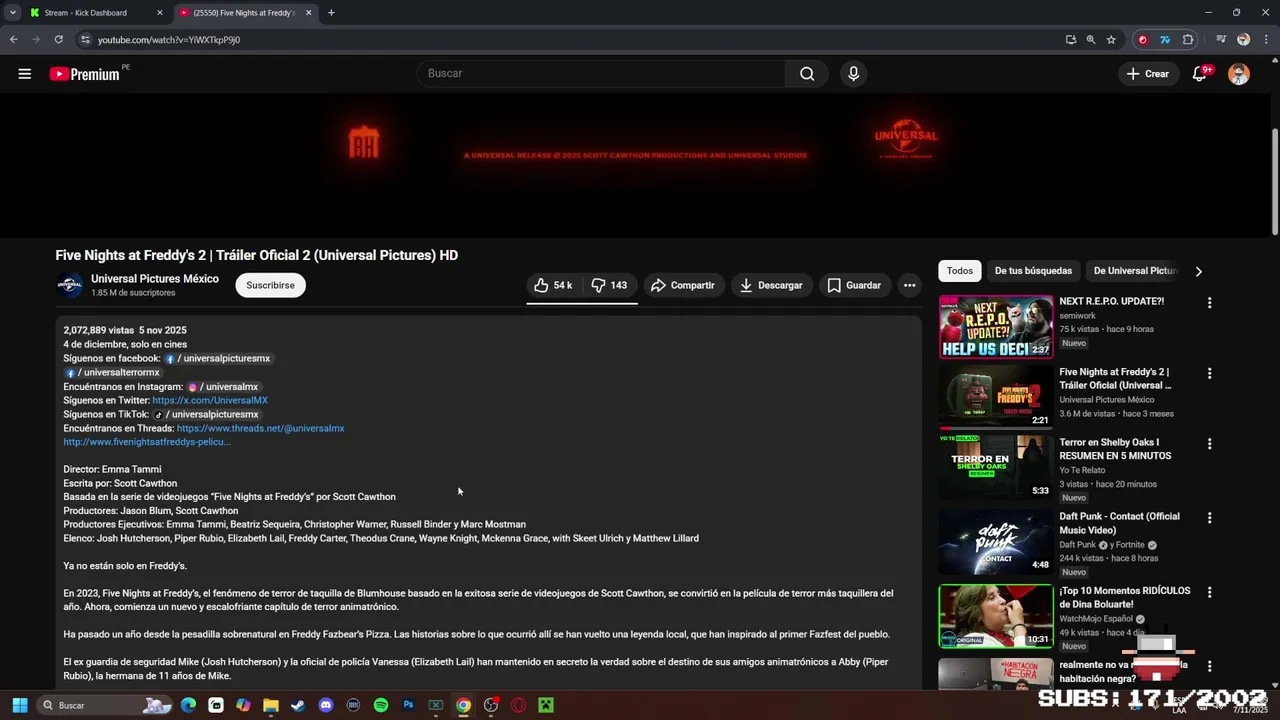
Task: Click the Crear button
Action: pos(1148,74)
